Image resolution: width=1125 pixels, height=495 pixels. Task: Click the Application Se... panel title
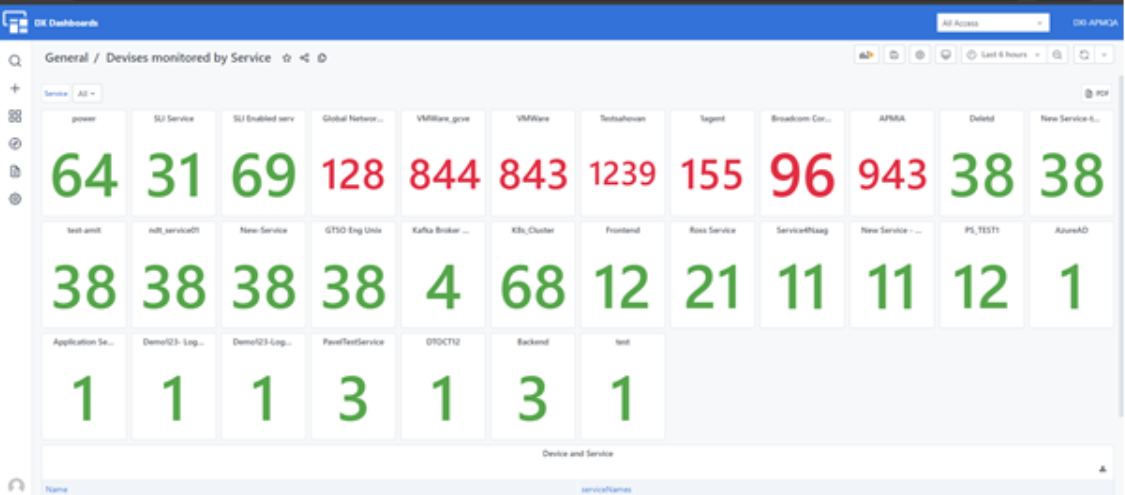(x=85, y=342)
